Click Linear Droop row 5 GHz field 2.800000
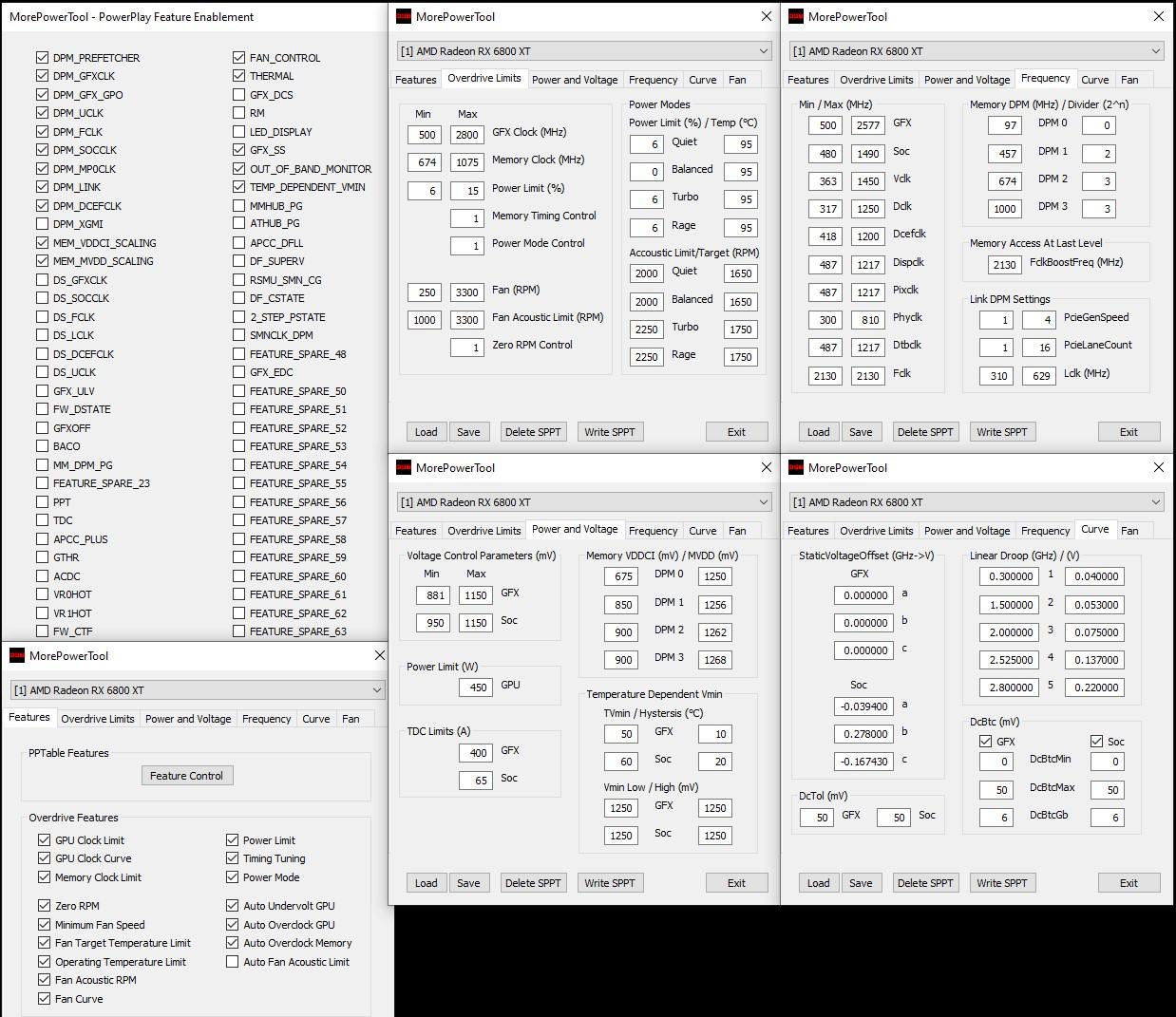Viewport: 1176px width, 1017px height. pos(1009,687)
